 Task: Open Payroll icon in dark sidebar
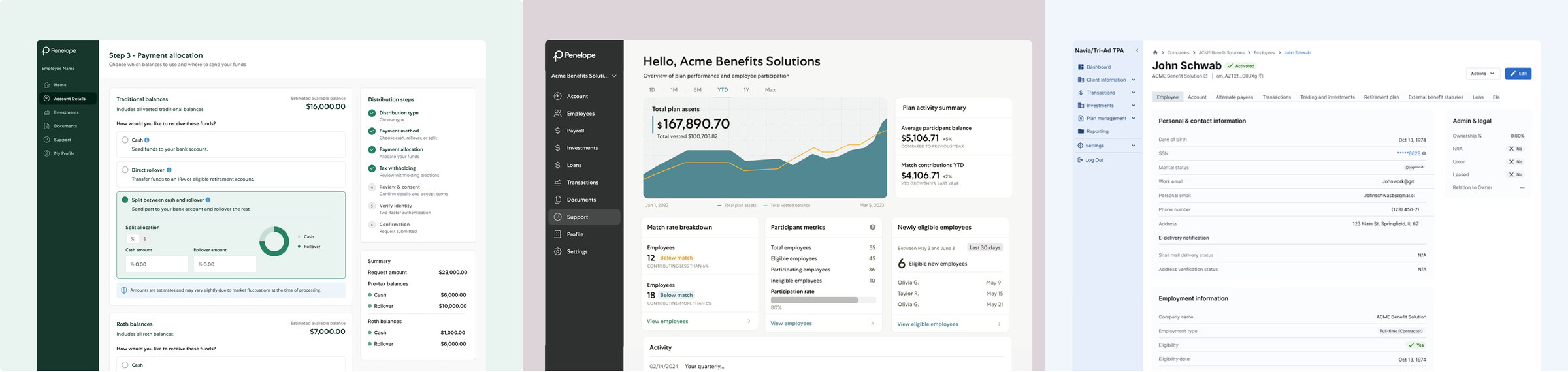tap(557, 131)
